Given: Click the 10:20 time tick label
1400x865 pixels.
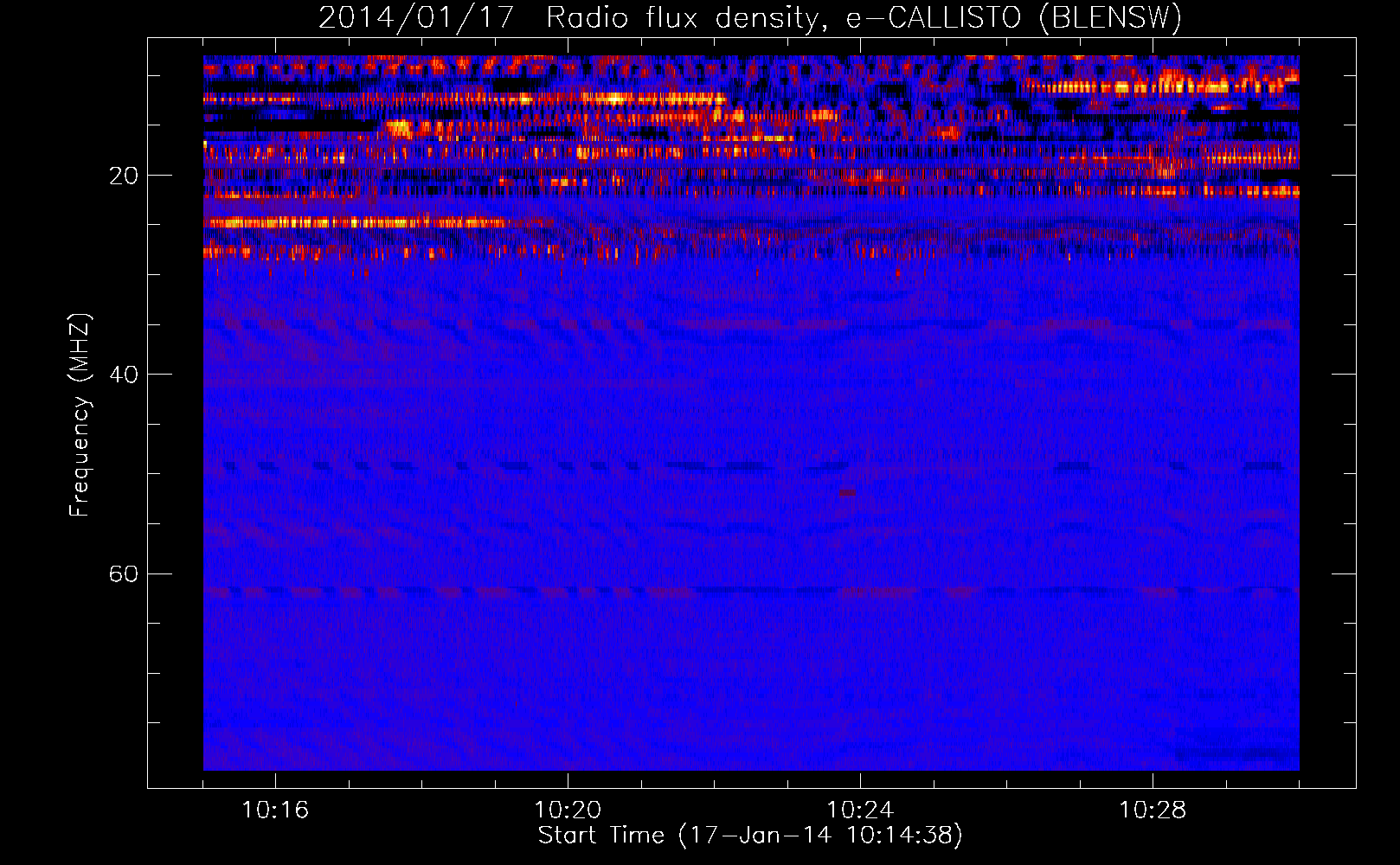Looking at the screenshot, I should [568, 811].
